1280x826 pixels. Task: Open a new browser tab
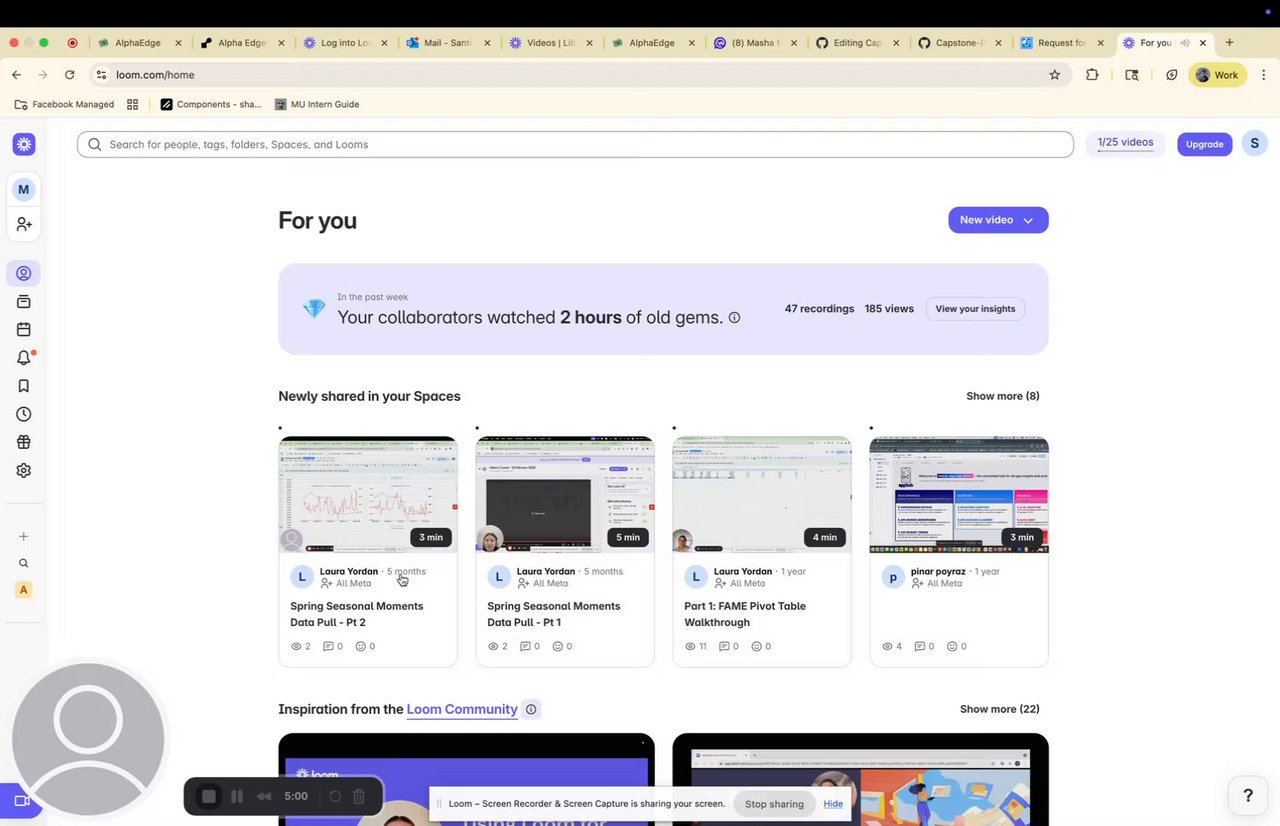pos(1229,43)
